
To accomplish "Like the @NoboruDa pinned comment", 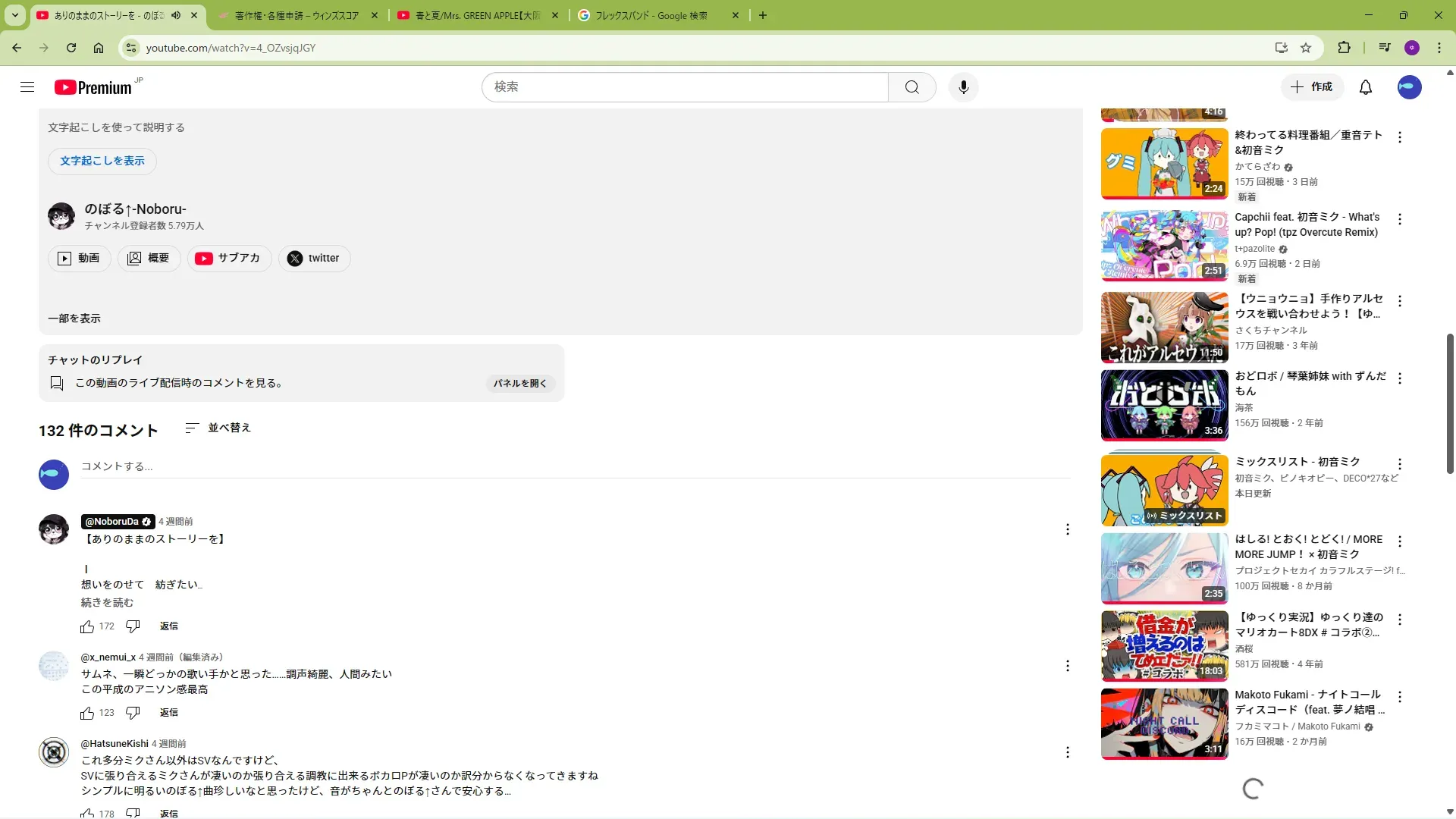I will 87,626.
